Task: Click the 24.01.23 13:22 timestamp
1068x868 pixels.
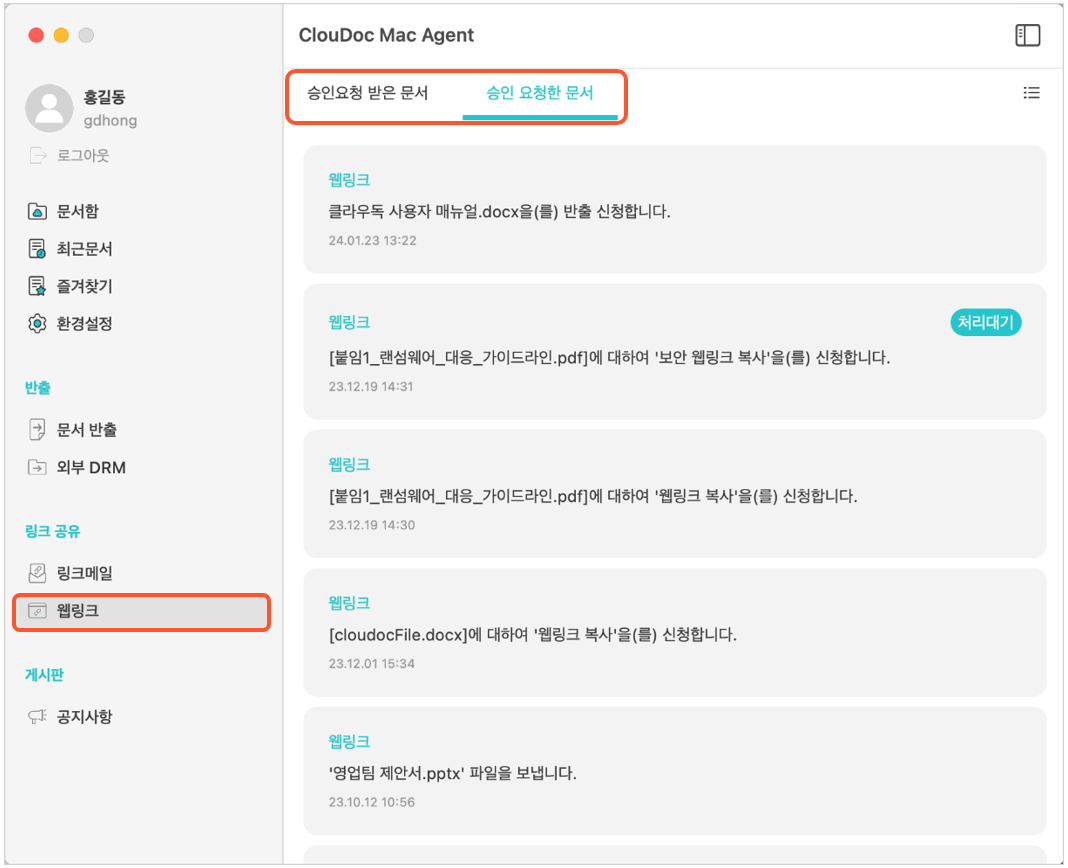Action: tap(372, 241)
